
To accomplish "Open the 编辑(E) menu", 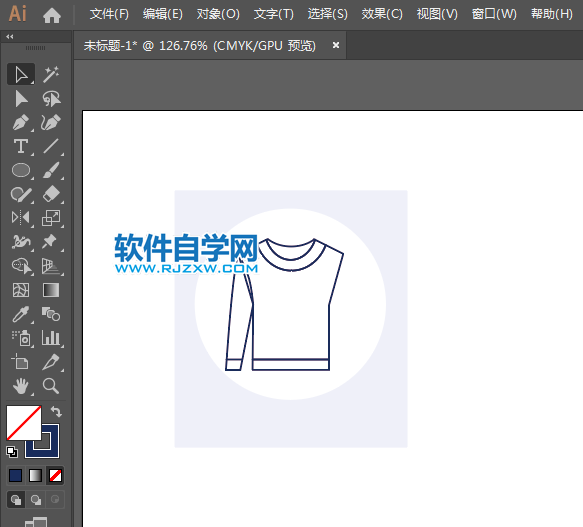I will click(x=163, y=14).
